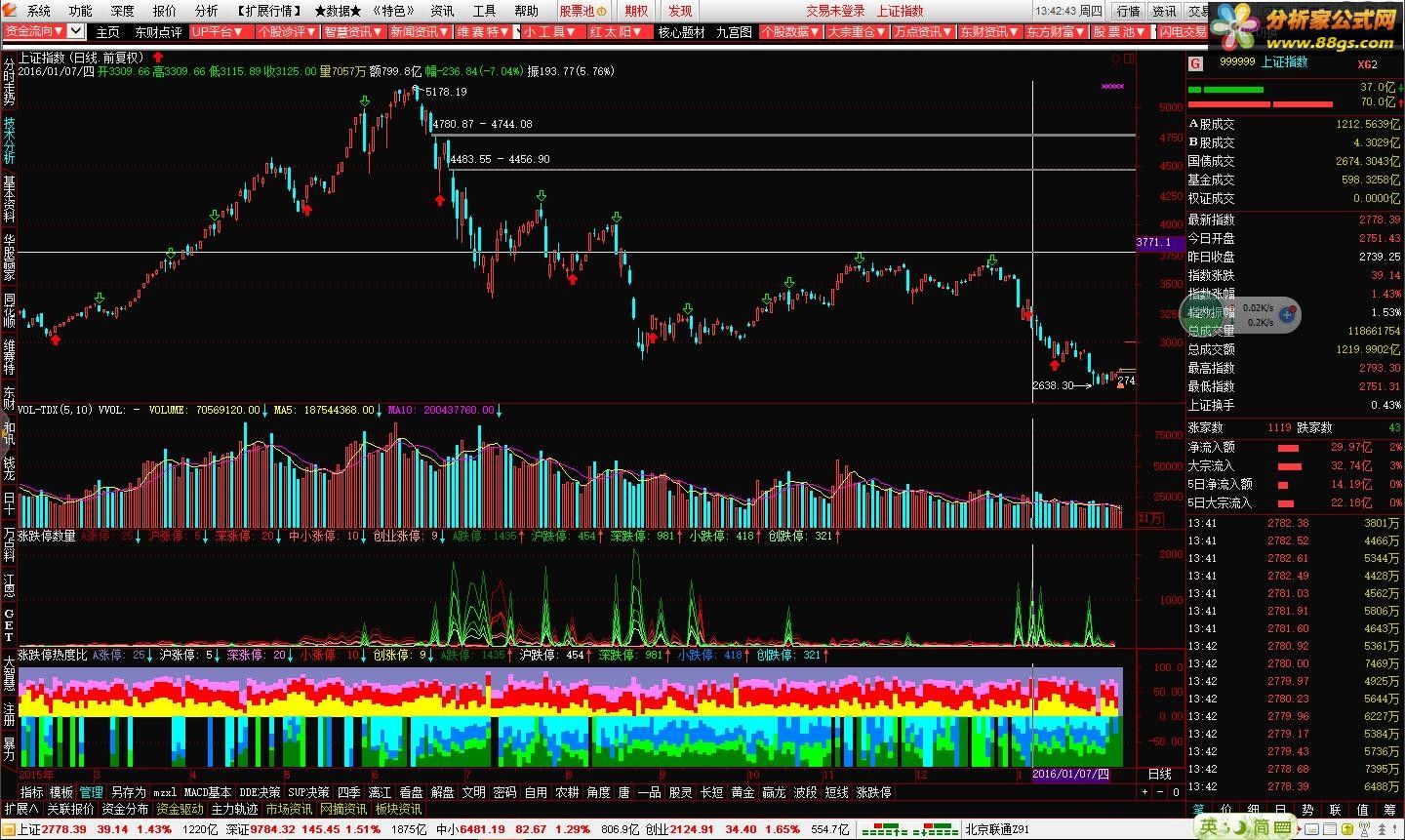Click the 2016/01/07/四 date marker on timeline

[1071, 775]
